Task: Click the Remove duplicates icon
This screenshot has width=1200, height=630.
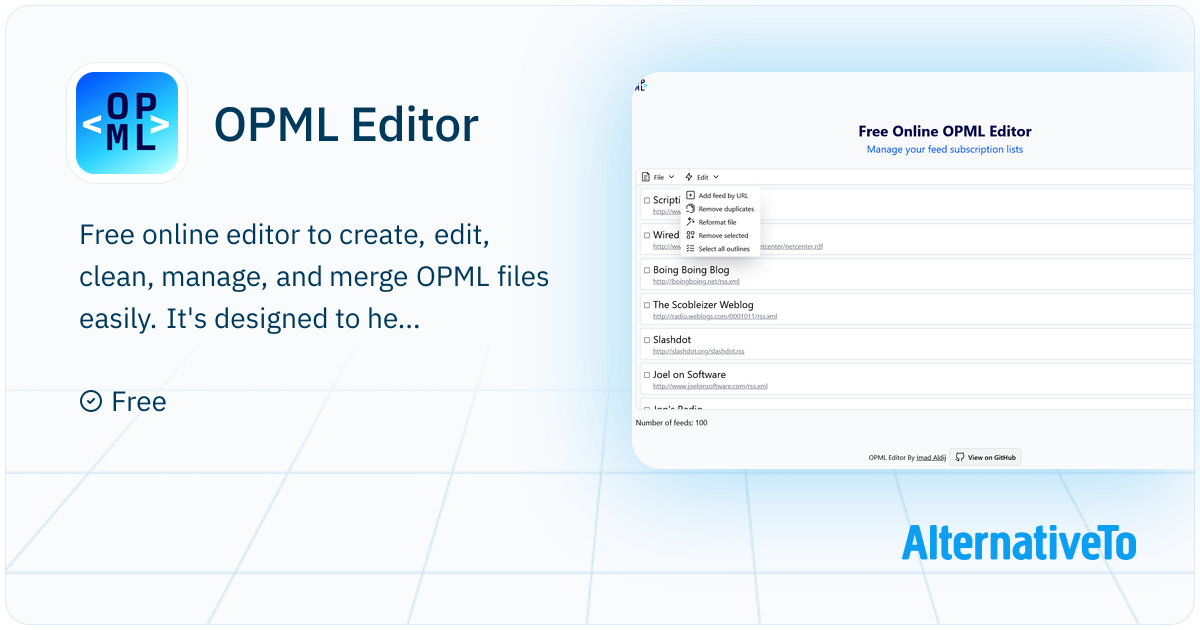Action: click(x=690, y=209)
